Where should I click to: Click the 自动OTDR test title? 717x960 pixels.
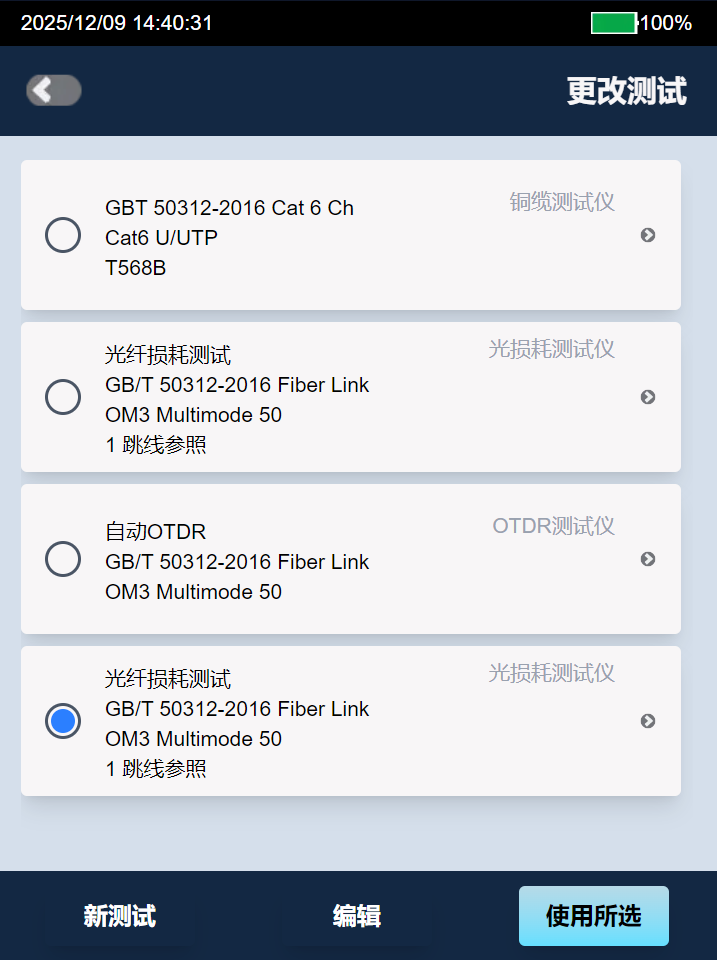click(155, 532)
